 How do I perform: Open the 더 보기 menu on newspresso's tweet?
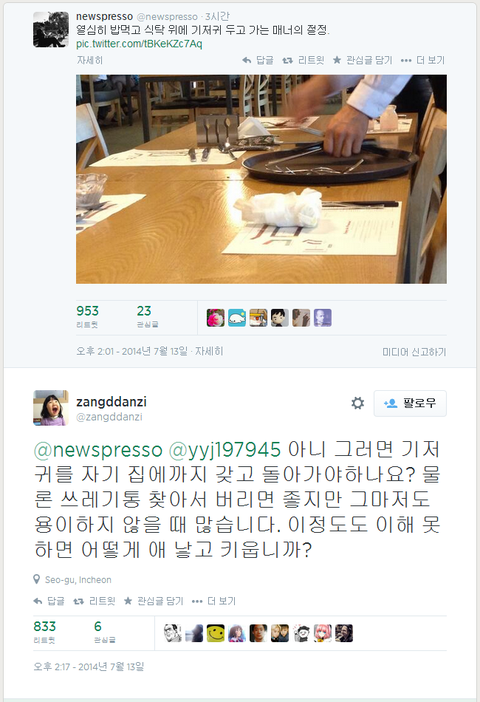(423, 60)
